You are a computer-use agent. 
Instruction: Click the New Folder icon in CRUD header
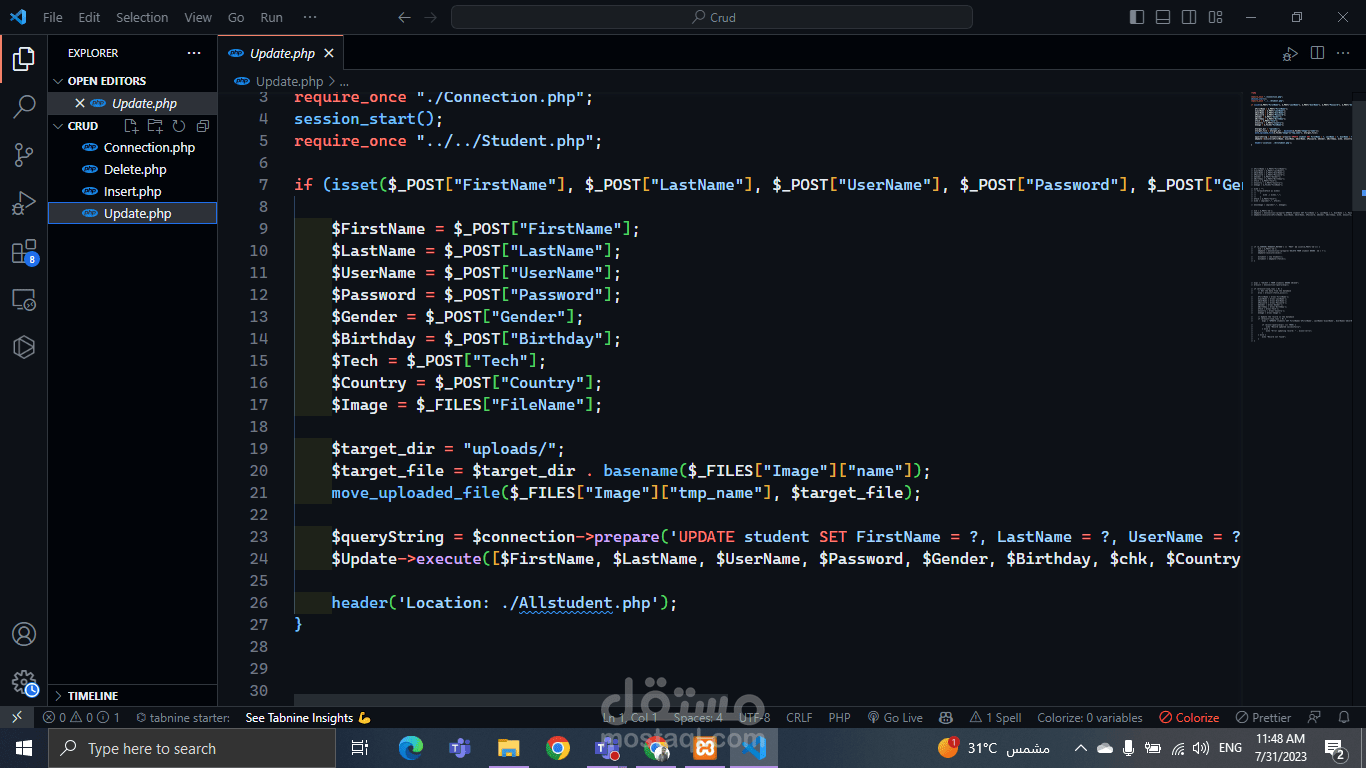pyautogui.click(x=155, y=126)
